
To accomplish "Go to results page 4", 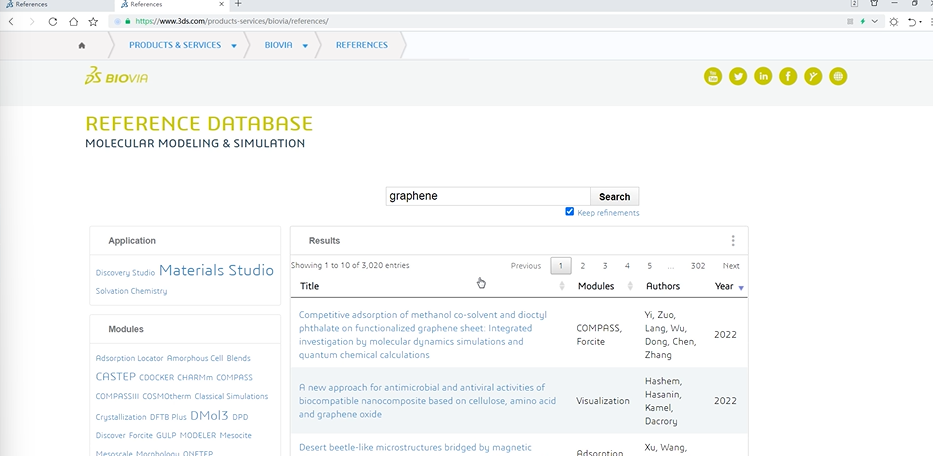I will tap(627, 266).
